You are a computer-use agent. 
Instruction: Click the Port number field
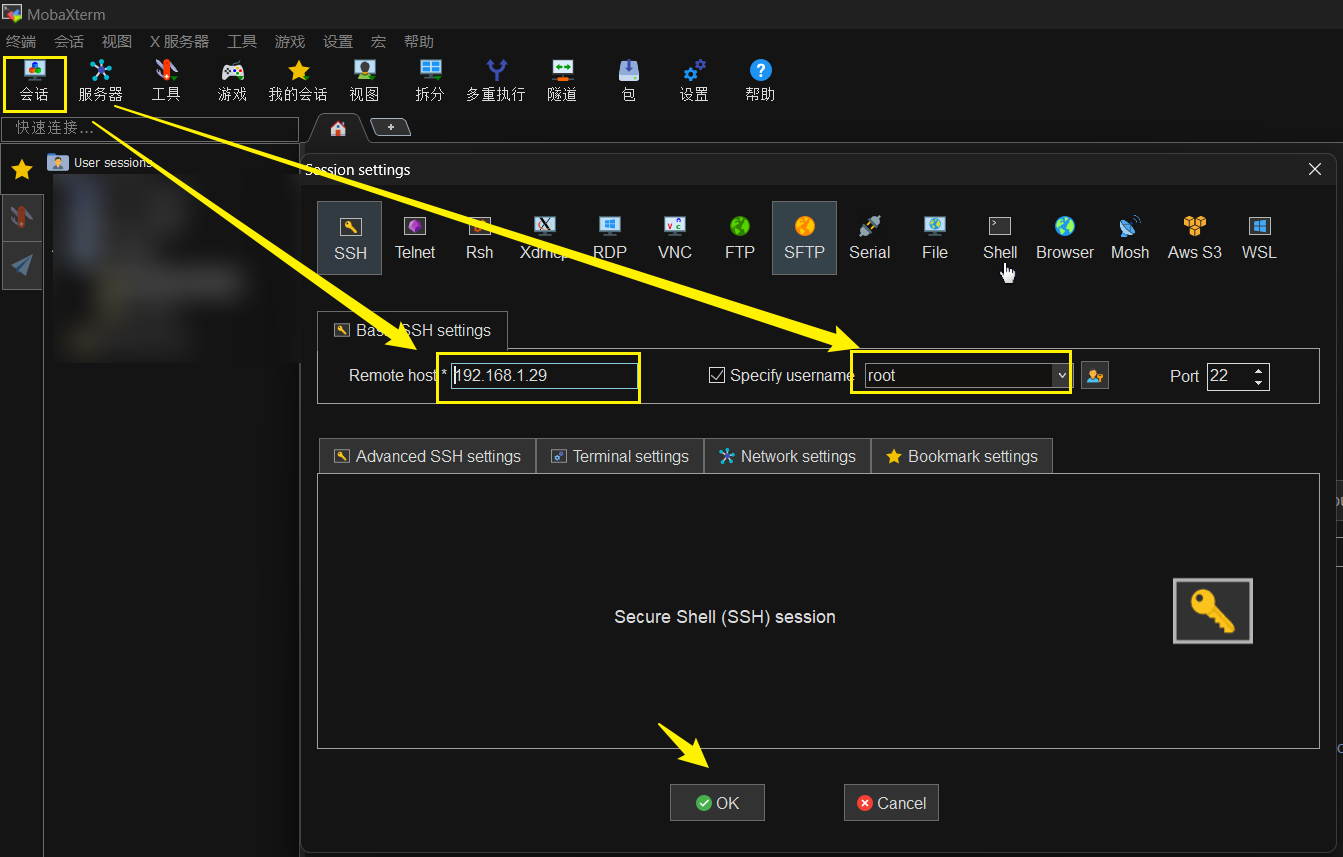coord(1229,376)
